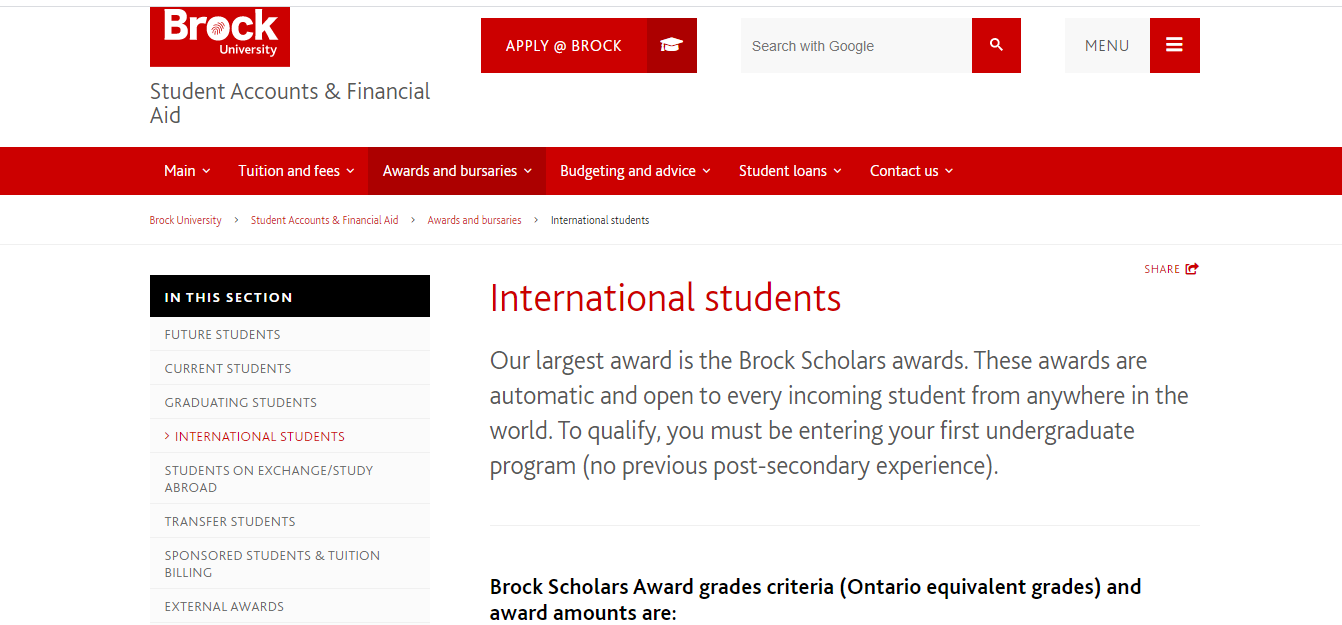Expand the Student loans menu

790,171
